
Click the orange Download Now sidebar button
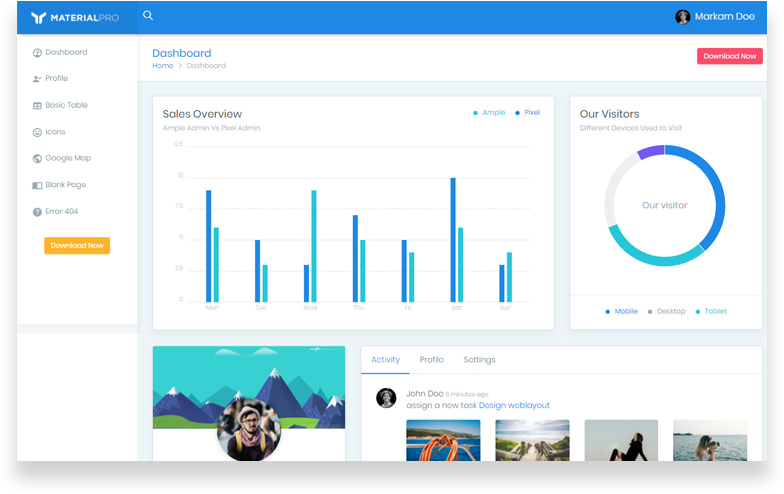click(x=77, y=245)
